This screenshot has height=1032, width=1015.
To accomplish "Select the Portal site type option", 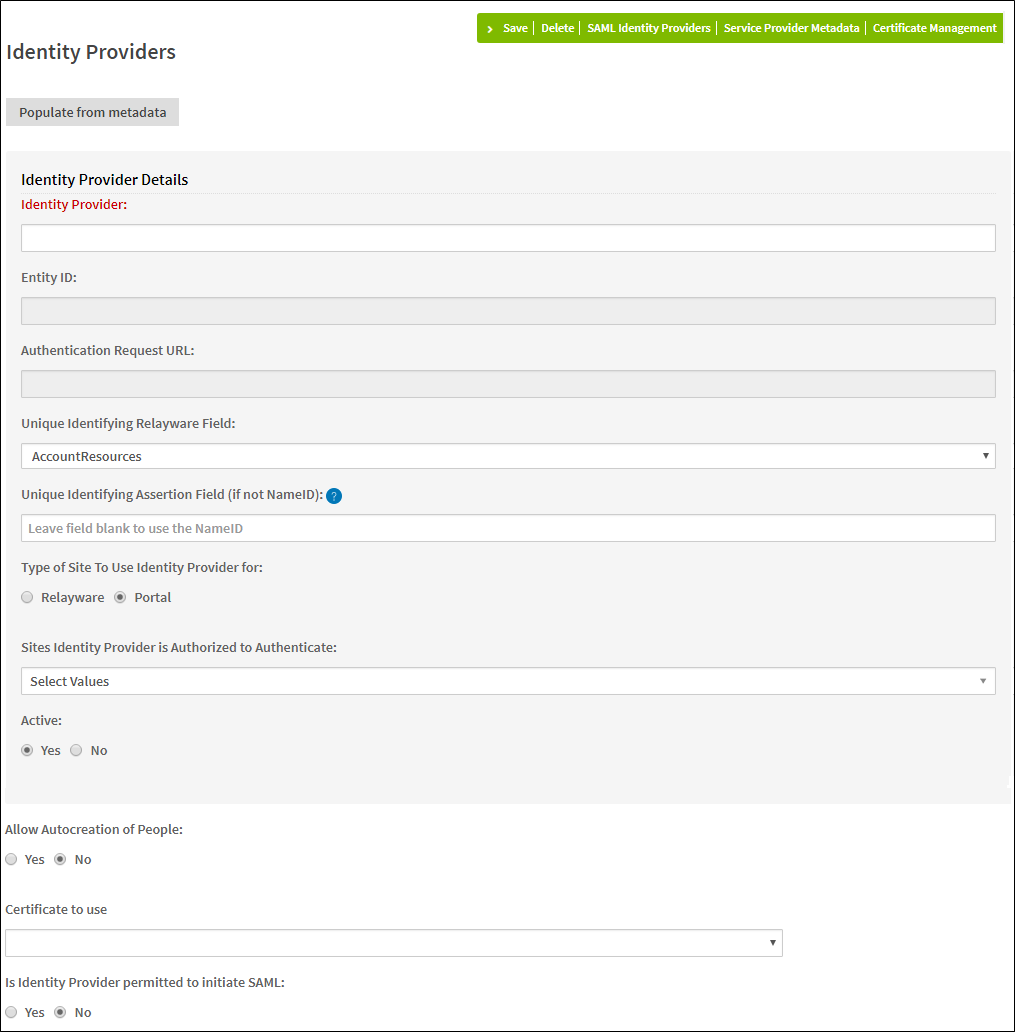I will (x=122, y=597).
